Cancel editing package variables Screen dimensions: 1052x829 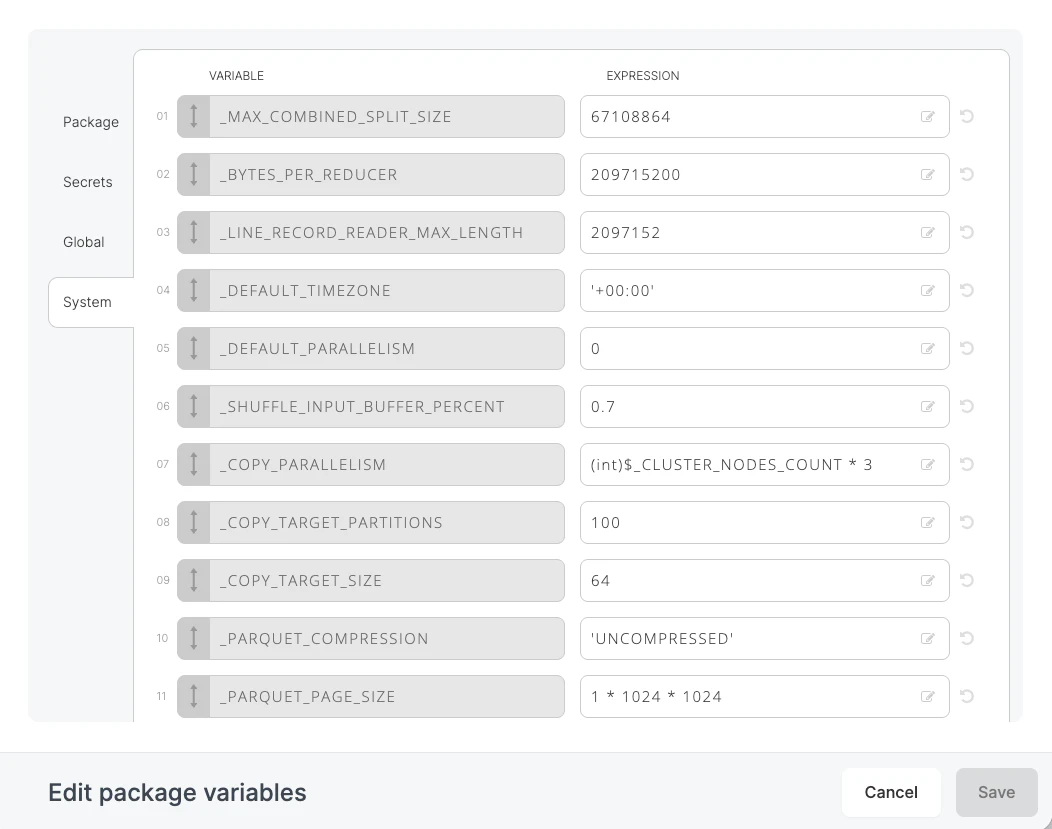click(x=891, y=793)
